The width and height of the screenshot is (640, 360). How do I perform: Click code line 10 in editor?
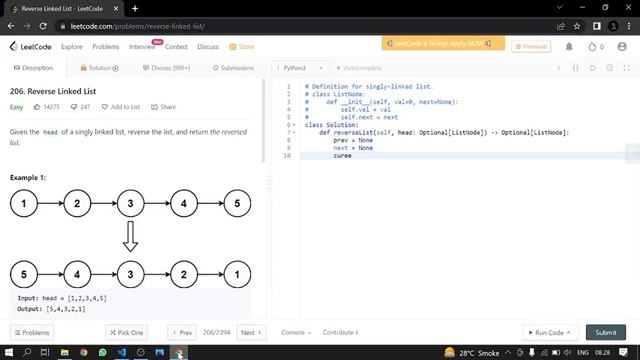[x=469, y=156]
